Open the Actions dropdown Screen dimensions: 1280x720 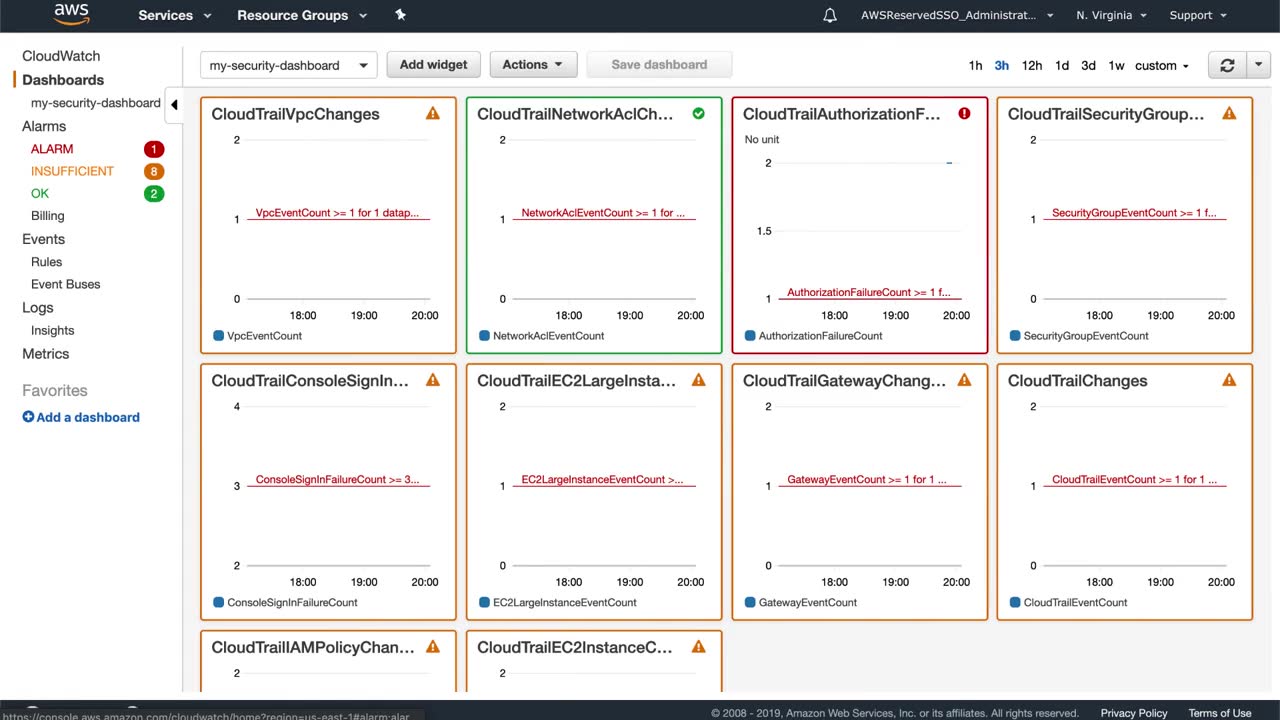pos(533,65)
